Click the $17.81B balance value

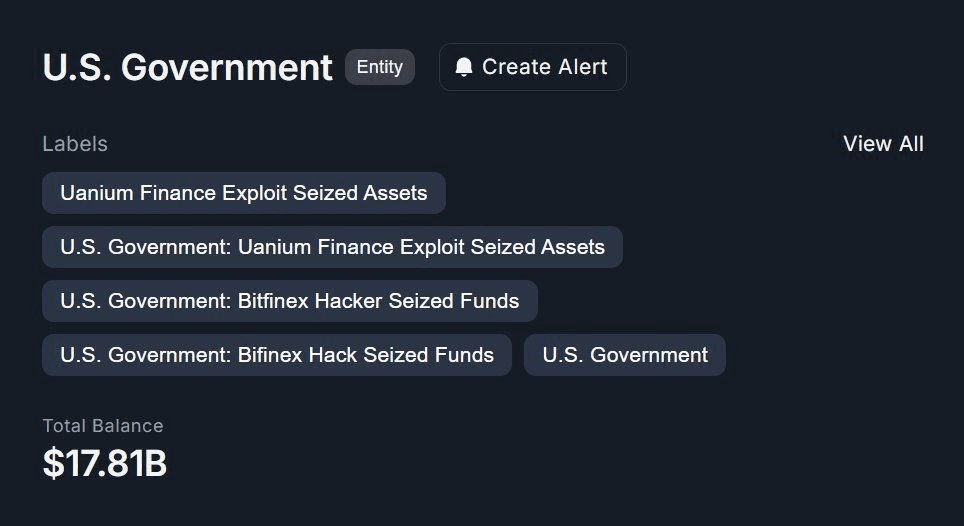pos(104,463)
